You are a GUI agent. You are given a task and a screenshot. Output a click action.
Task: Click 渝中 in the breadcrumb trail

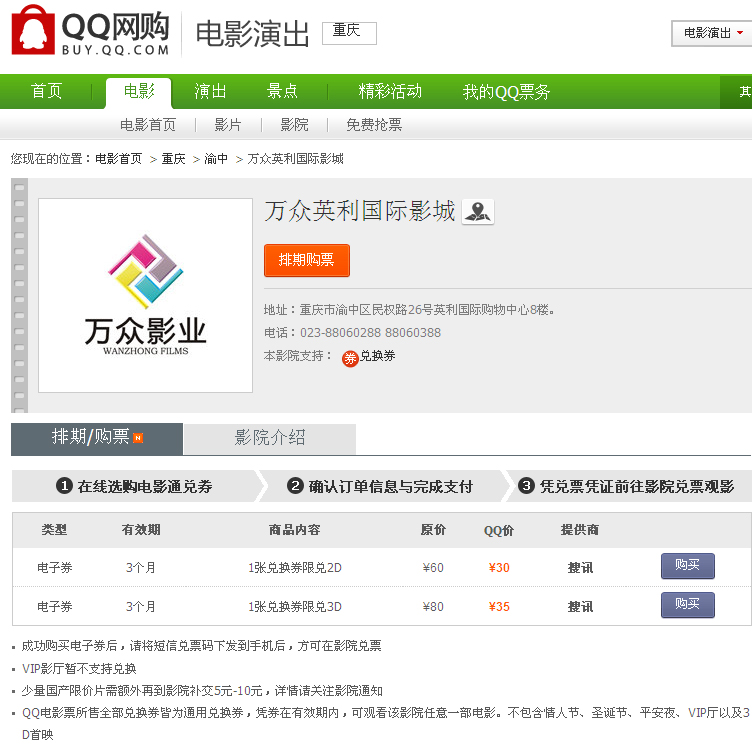pos(216,159)
